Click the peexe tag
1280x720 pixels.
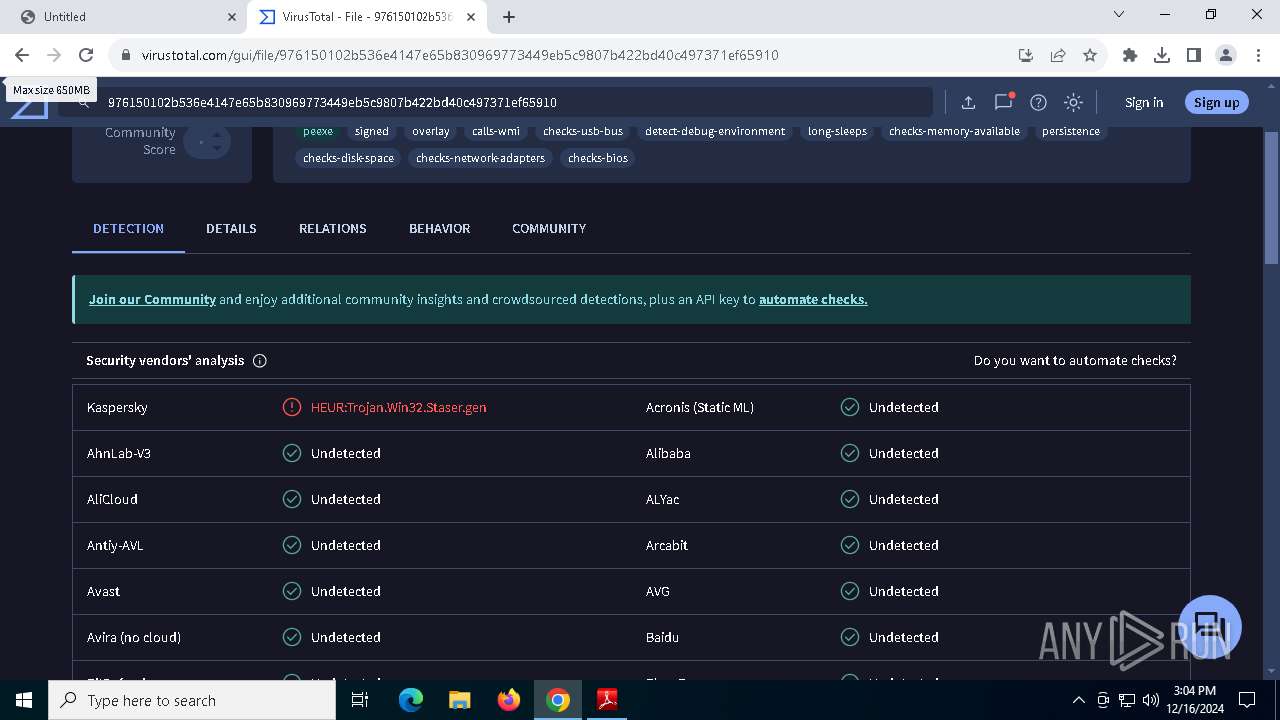click(x=318, y=131)
